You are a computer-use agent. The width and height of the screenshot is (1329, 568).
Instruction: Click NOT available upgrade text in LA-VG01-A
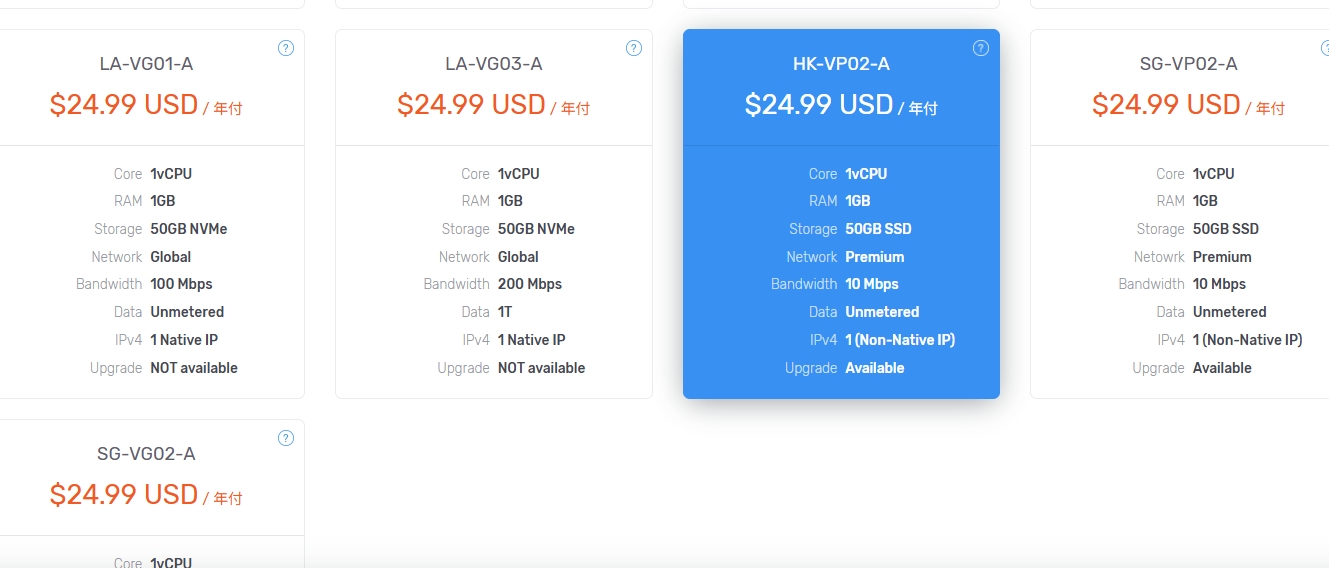(194, 368)
